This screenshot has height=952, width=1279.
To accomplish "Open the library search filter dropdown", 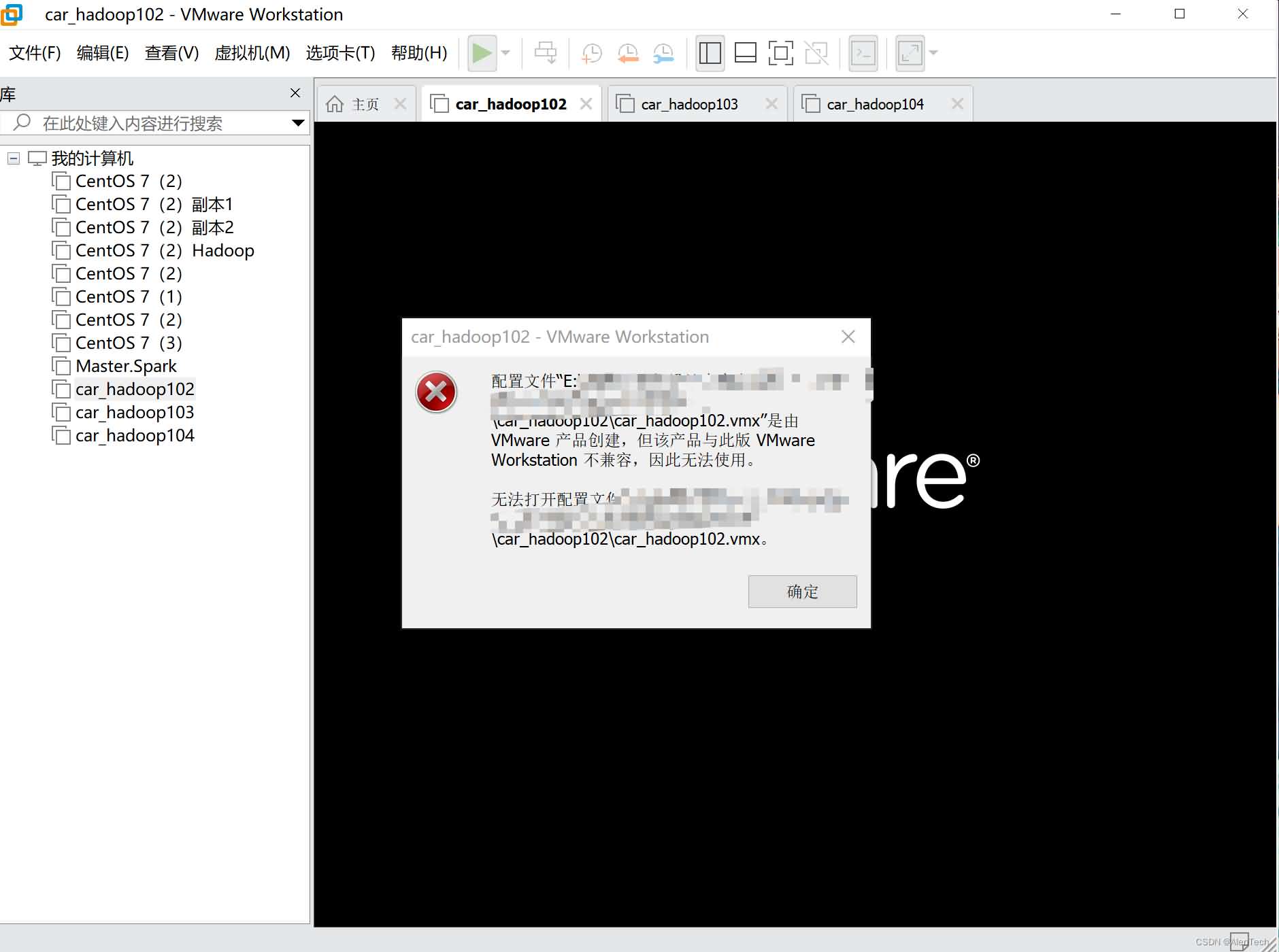I will coord(297,123).
